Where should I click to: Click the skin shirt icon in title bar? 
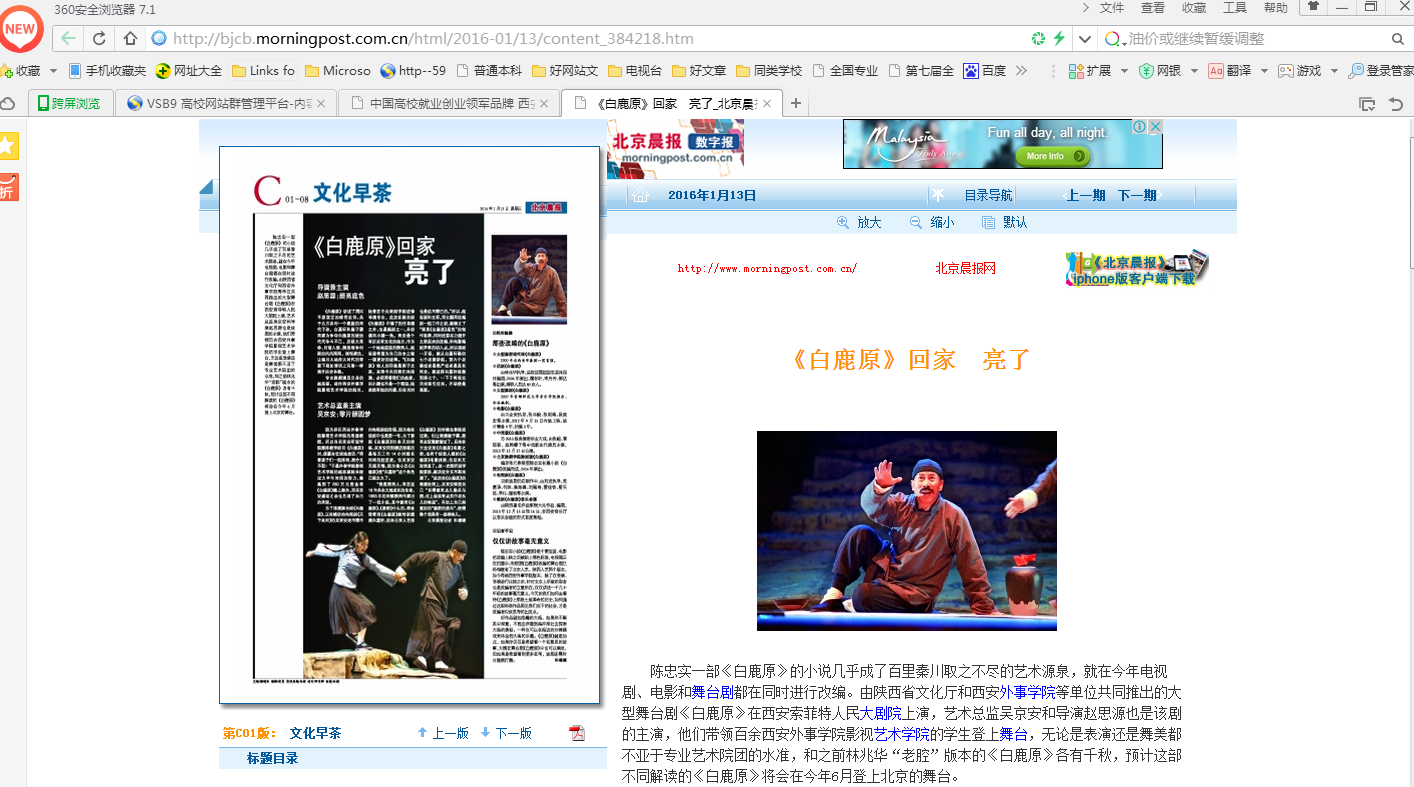tap(1314, 7)
